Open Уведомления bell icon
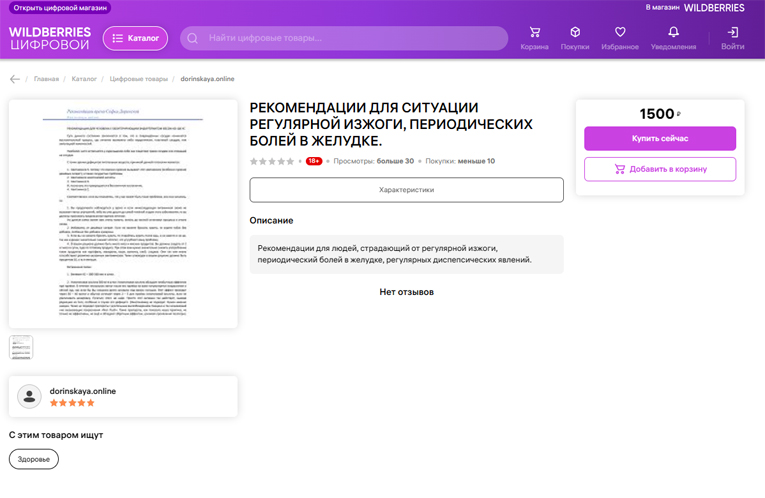 pyautogui.click(x=673, y=33)
